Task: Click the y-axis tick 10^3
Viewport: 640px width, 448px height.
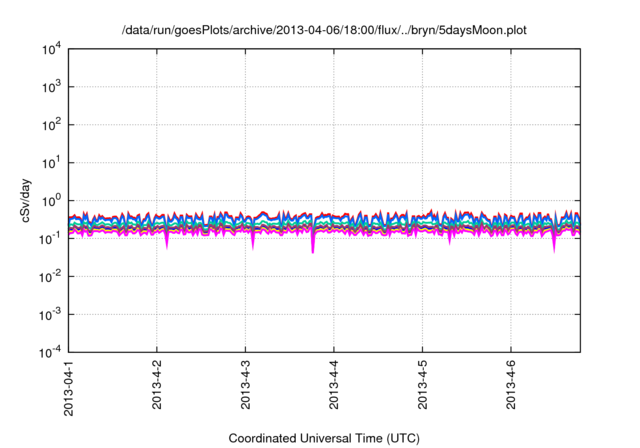Action: click(x=52, y=87)
